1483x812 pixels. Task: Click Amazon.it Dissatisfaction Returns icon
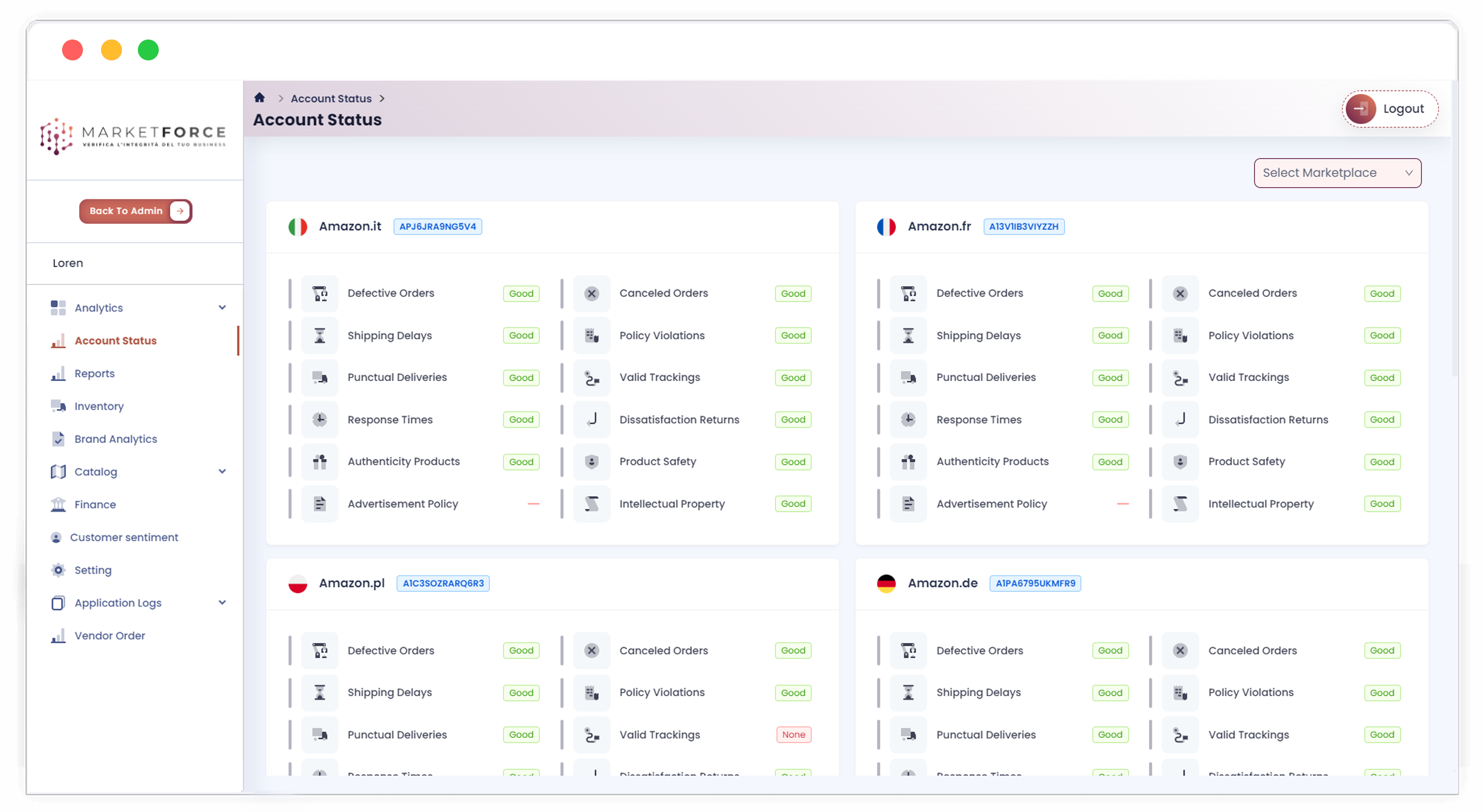591,419
